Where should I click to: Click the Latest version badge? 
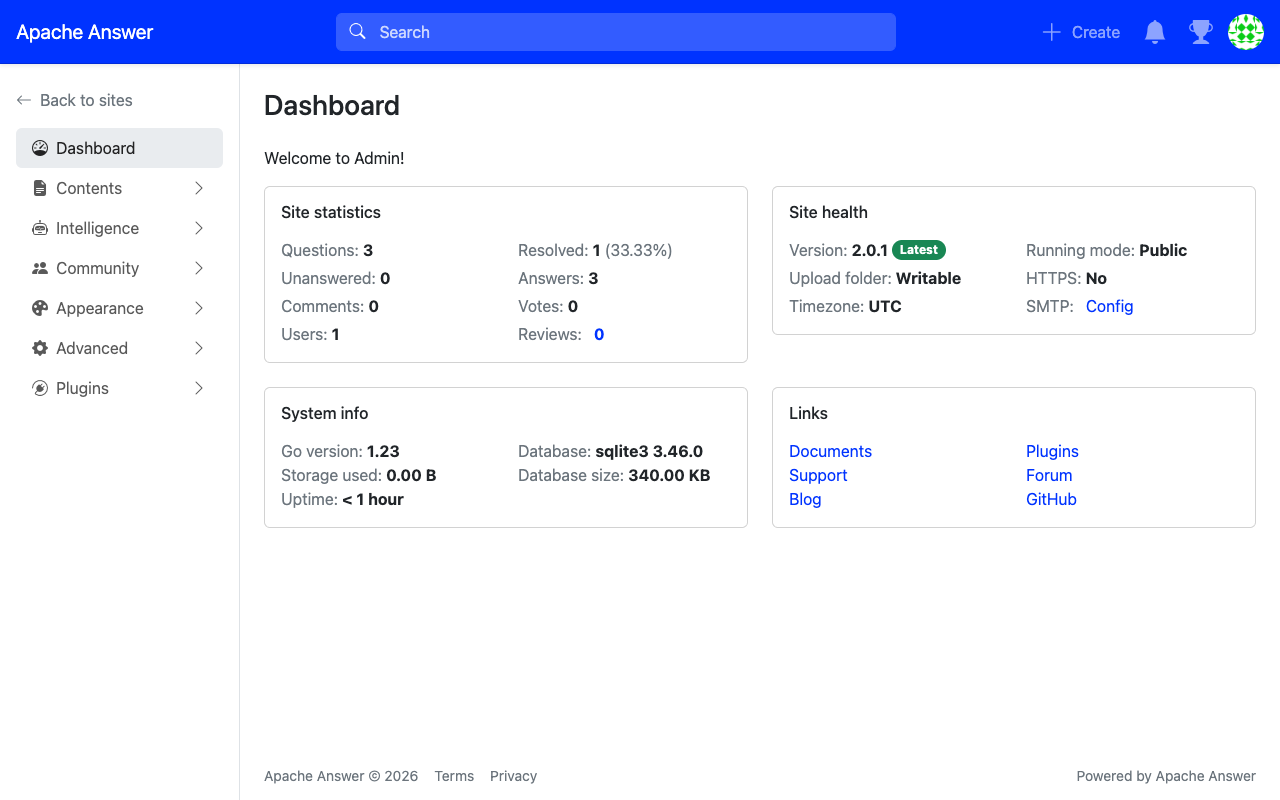point(919,250)
